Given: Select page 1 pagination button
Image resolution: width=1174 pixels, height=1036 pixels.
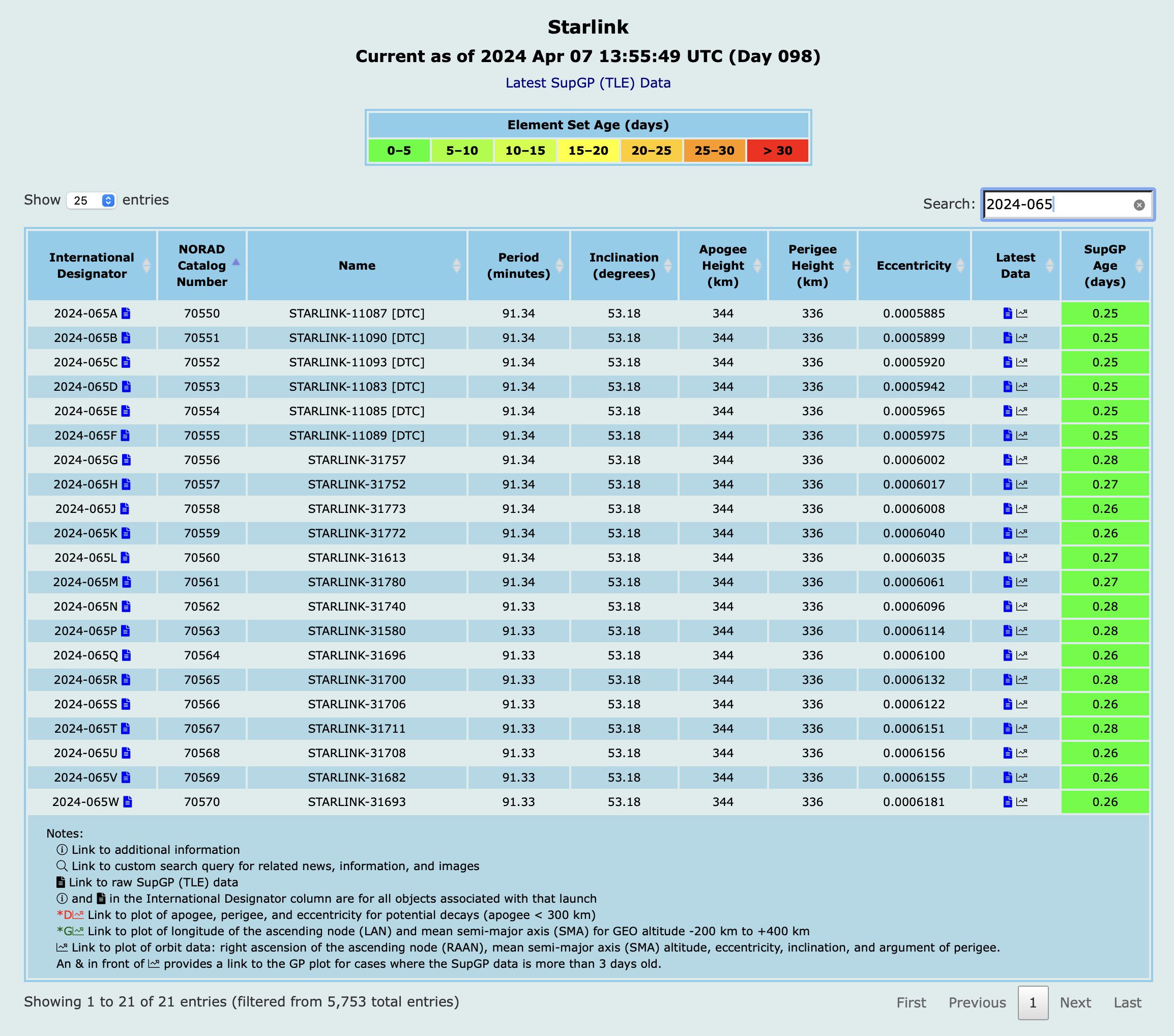Looking at the screenshot, I should point(1033,1003).
